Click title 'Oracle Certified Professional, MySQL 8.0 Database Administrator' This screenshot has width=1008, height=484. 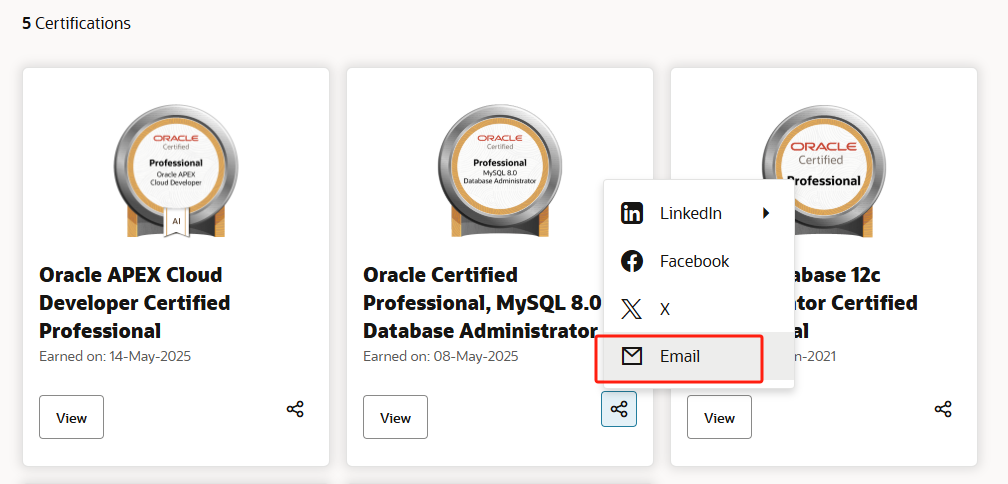point(482,303)
